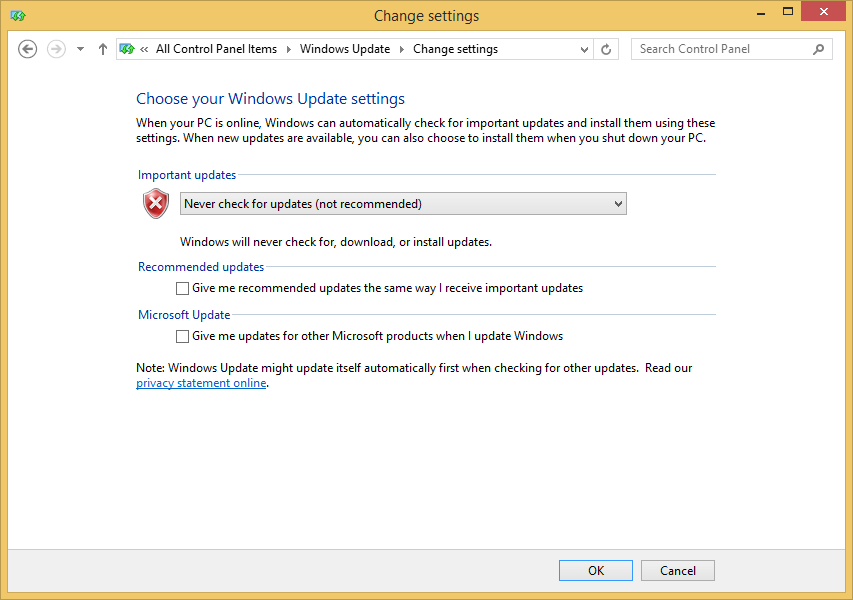Image resolution: width=853 pixels, height=600 pixels.
Task: Focus the Search Control Panel field
Action: pyautogui.click(x=731, y=49)
